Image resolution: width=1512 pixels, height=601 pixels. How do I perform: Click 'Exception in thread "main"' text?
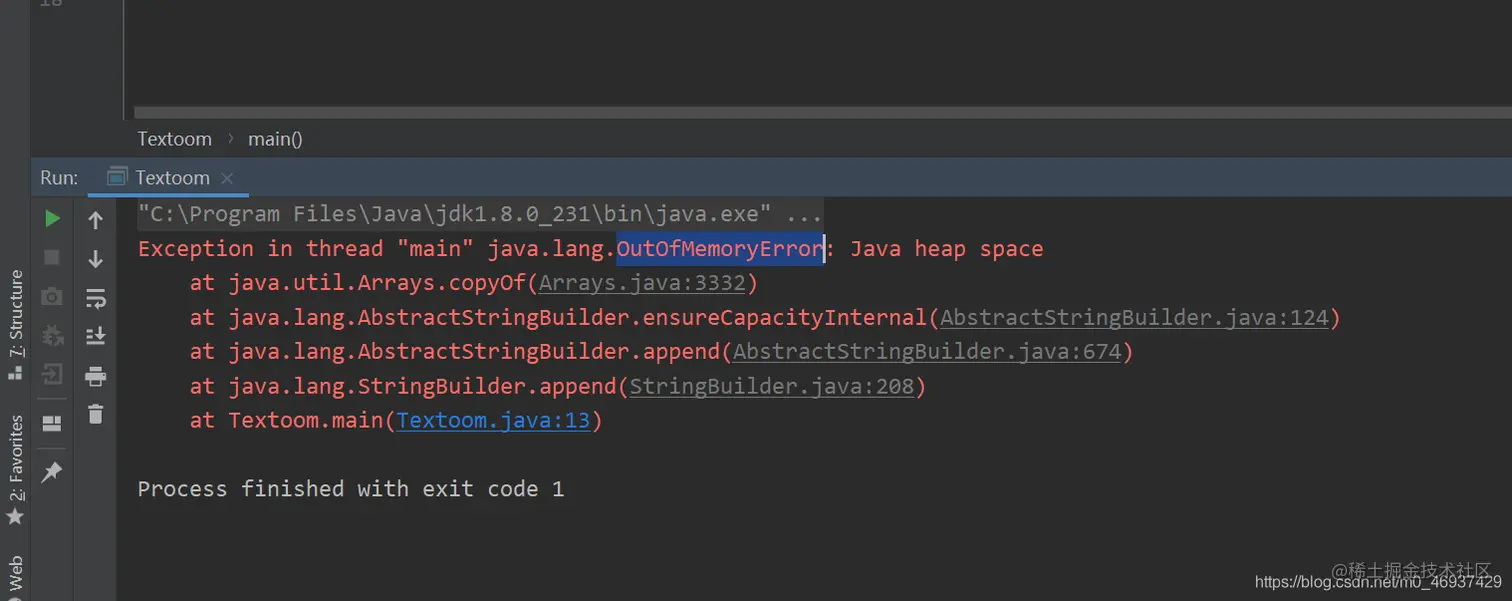(308, 249)
